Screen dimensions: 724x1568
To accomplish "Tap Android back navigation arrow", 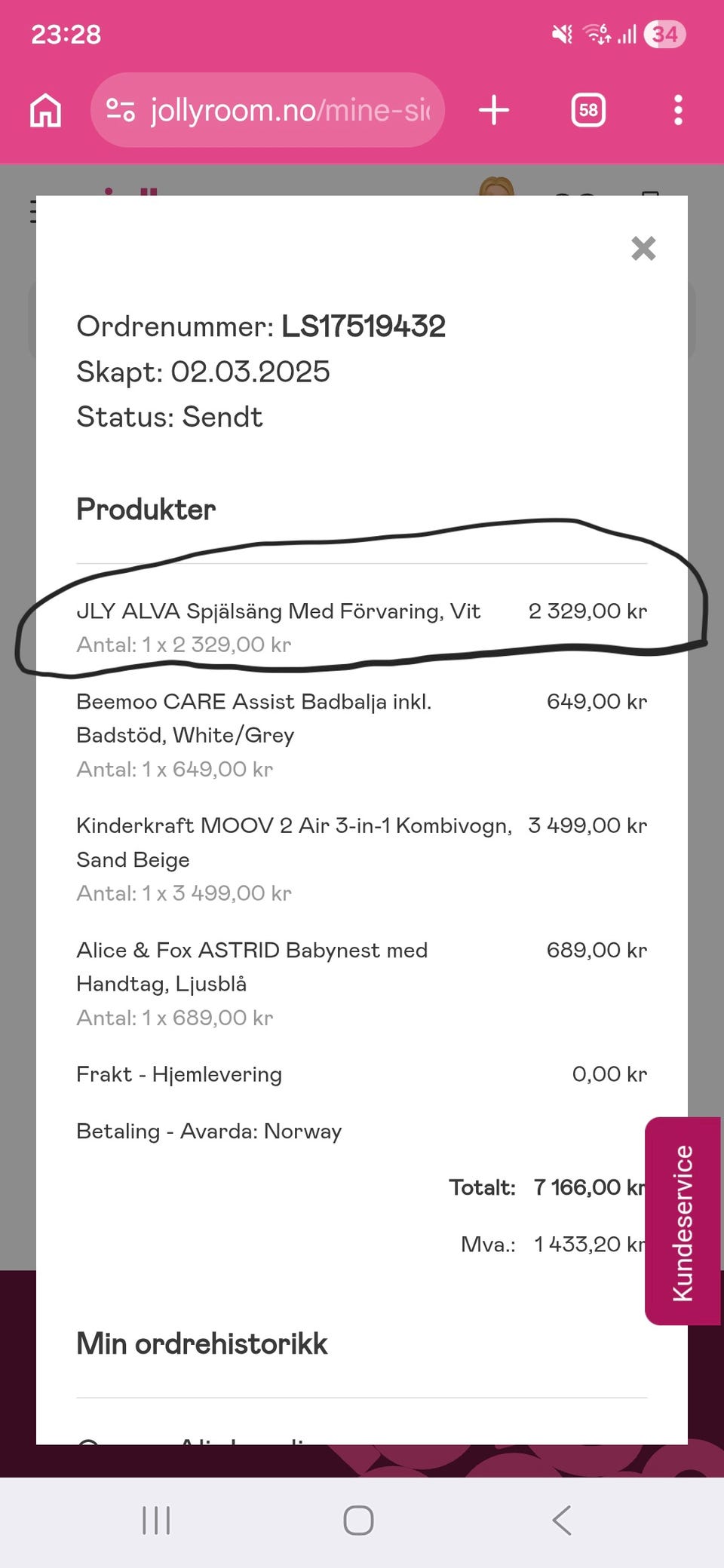I will click(562, 1521).
